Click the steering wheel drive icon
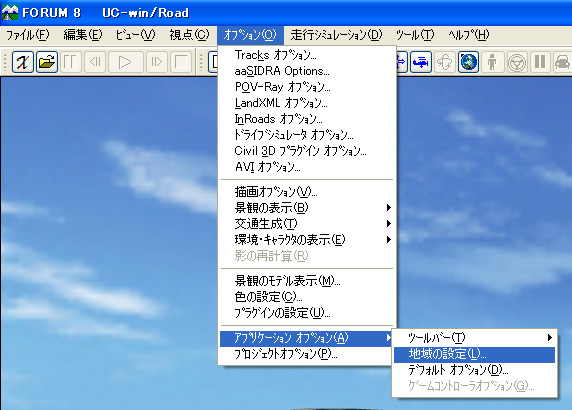Viewport: 572px width, 410px height. (x=517, y=62)
